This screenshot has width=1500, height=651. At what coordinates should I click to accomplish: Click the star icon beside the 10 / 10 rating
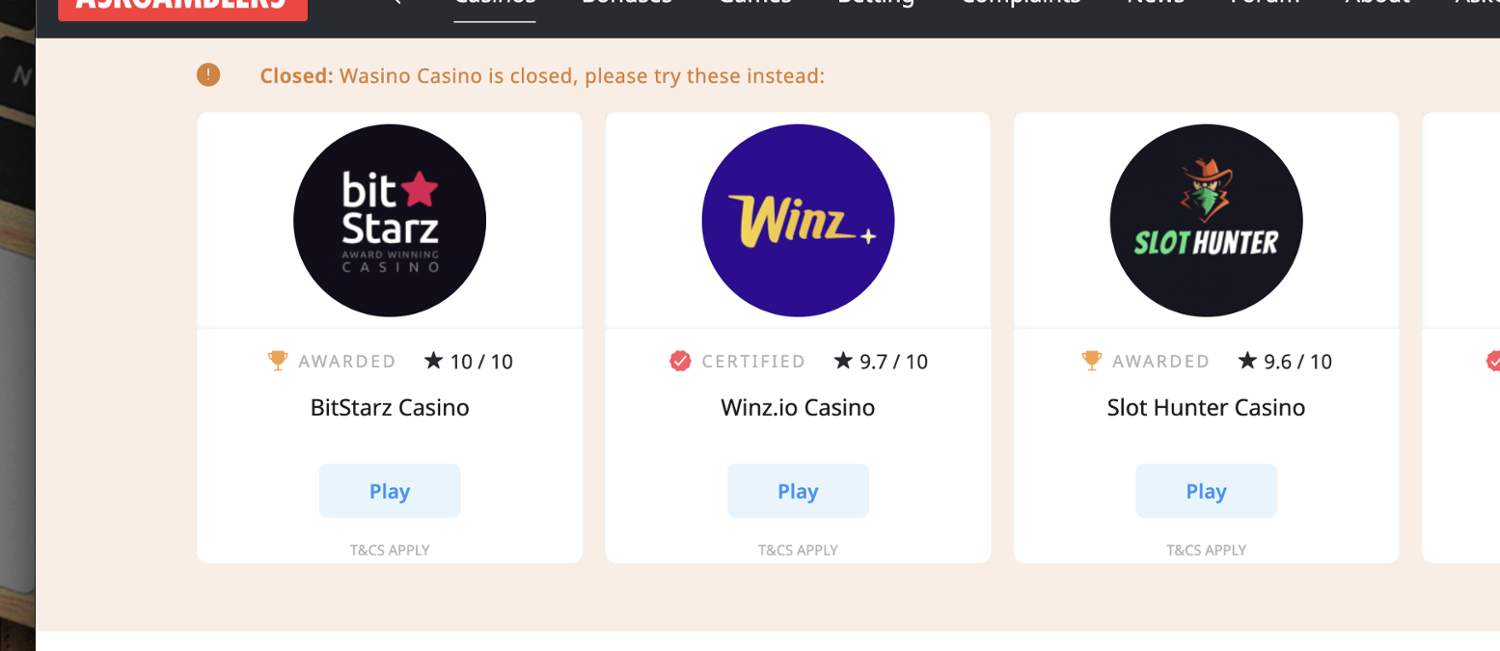[x=433, y=360]
